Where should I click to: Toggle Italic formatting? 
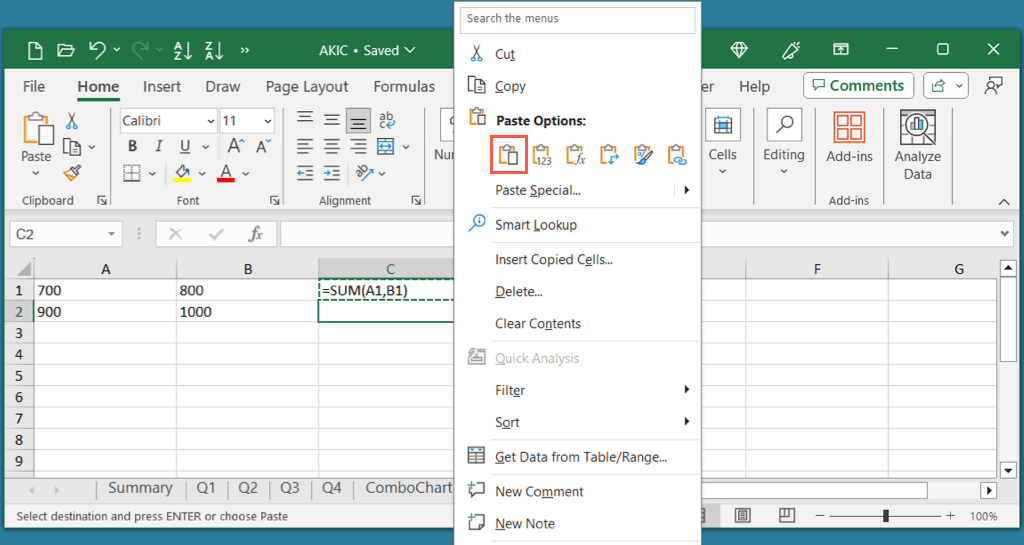(x=156, y=147)
